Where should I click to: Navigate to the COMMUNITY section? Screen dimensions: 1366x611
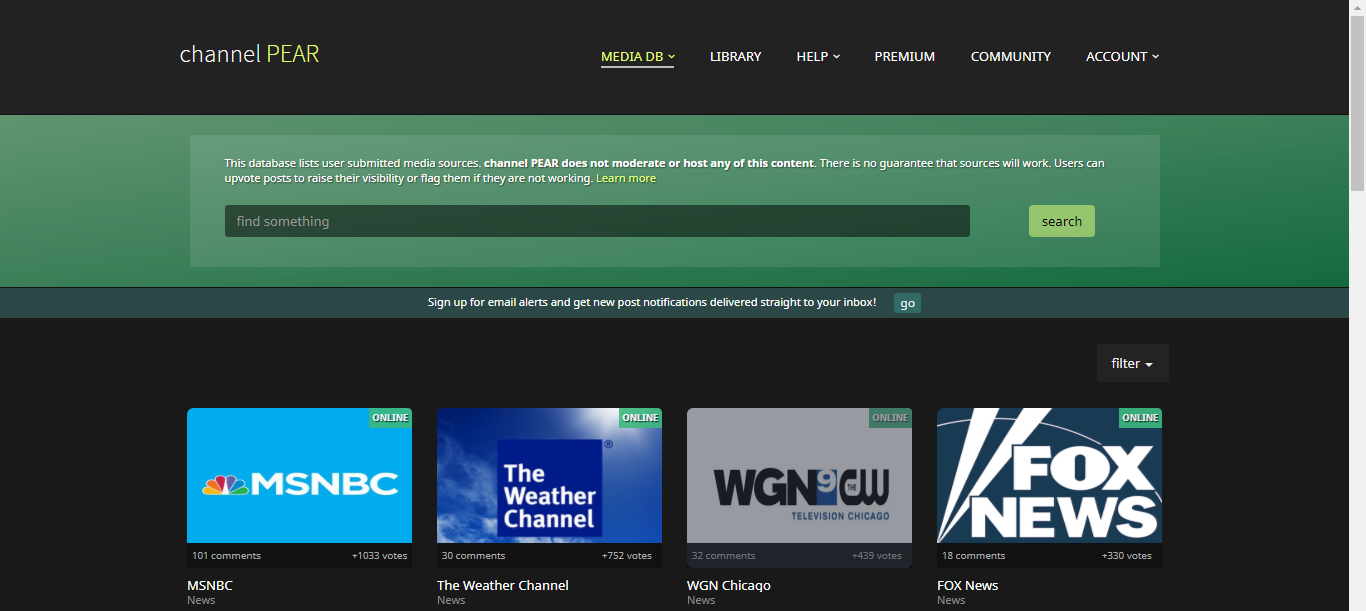tap(1010, 57)
